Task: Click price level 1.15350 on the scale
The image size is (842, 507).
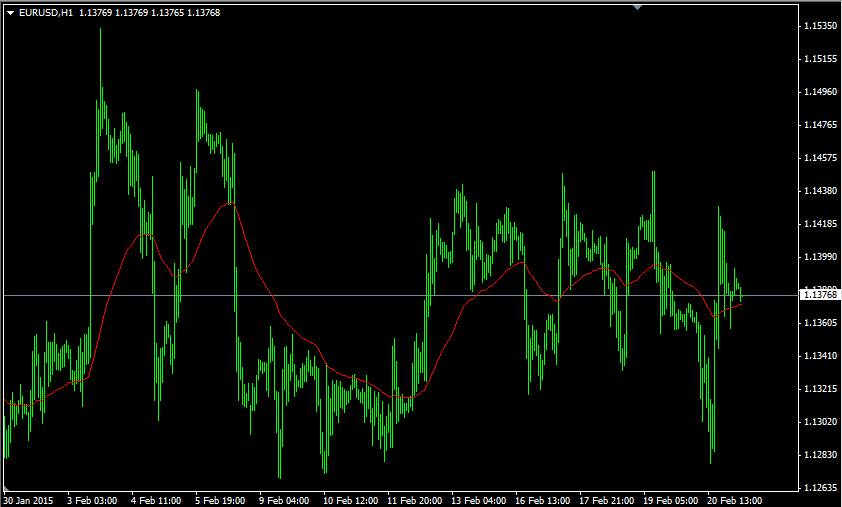Action: click(820, 26)
